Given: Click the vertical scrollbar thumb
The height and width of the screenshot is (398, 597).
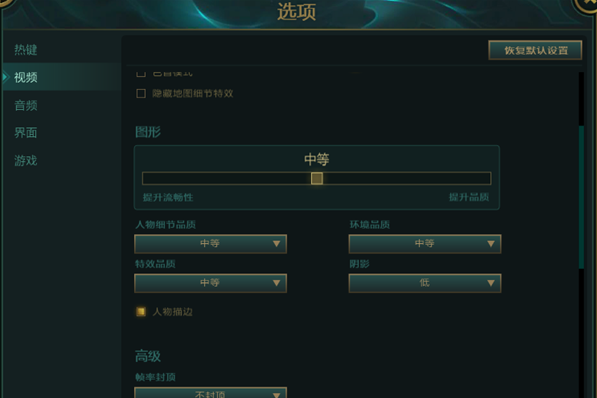Looking at the screenshot, I should point(581,197).
